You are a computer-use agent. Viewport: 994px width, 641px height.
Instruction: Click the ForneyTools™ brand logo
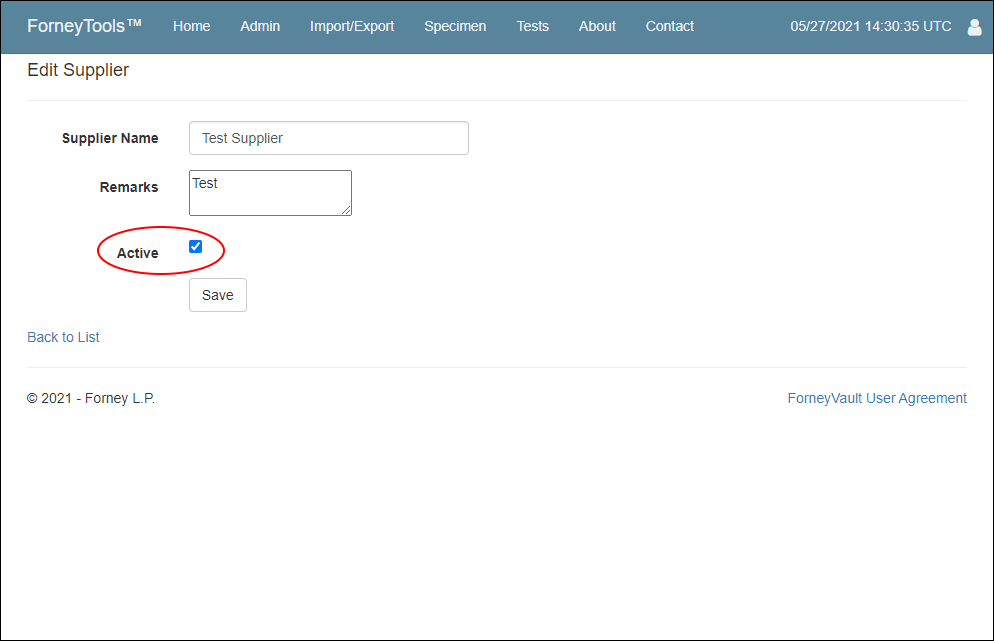(84, 26)
